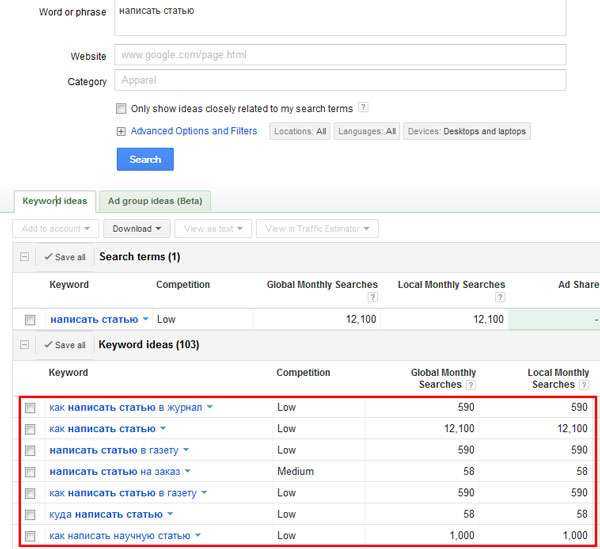Expand Advanced Options and Filters plus icon
600x549 pixels.
coord(121,131)
